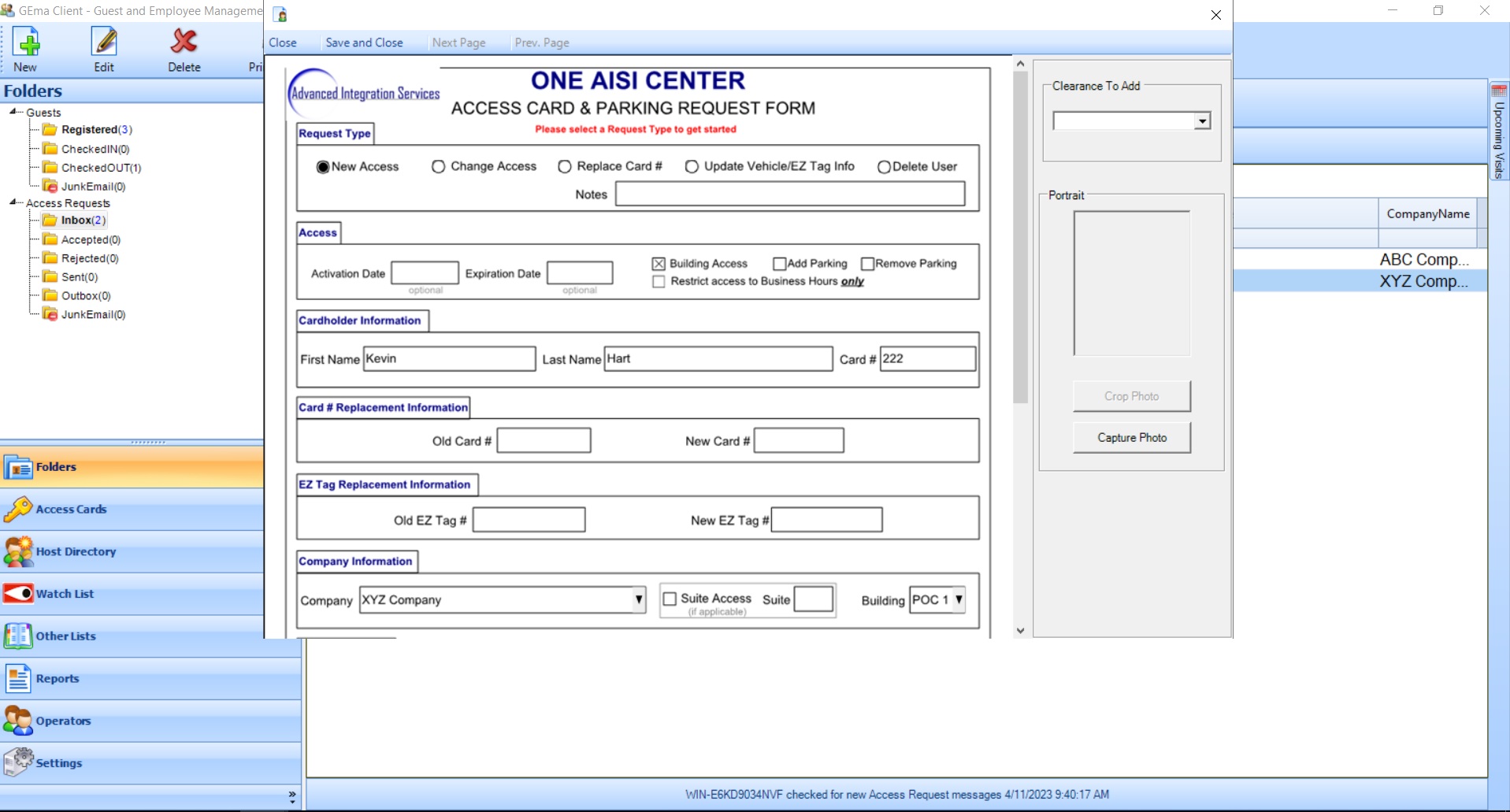Select the New Access radio button
Image resolution: width=1510 pixels, height=812 pixels.
(323, 167)
